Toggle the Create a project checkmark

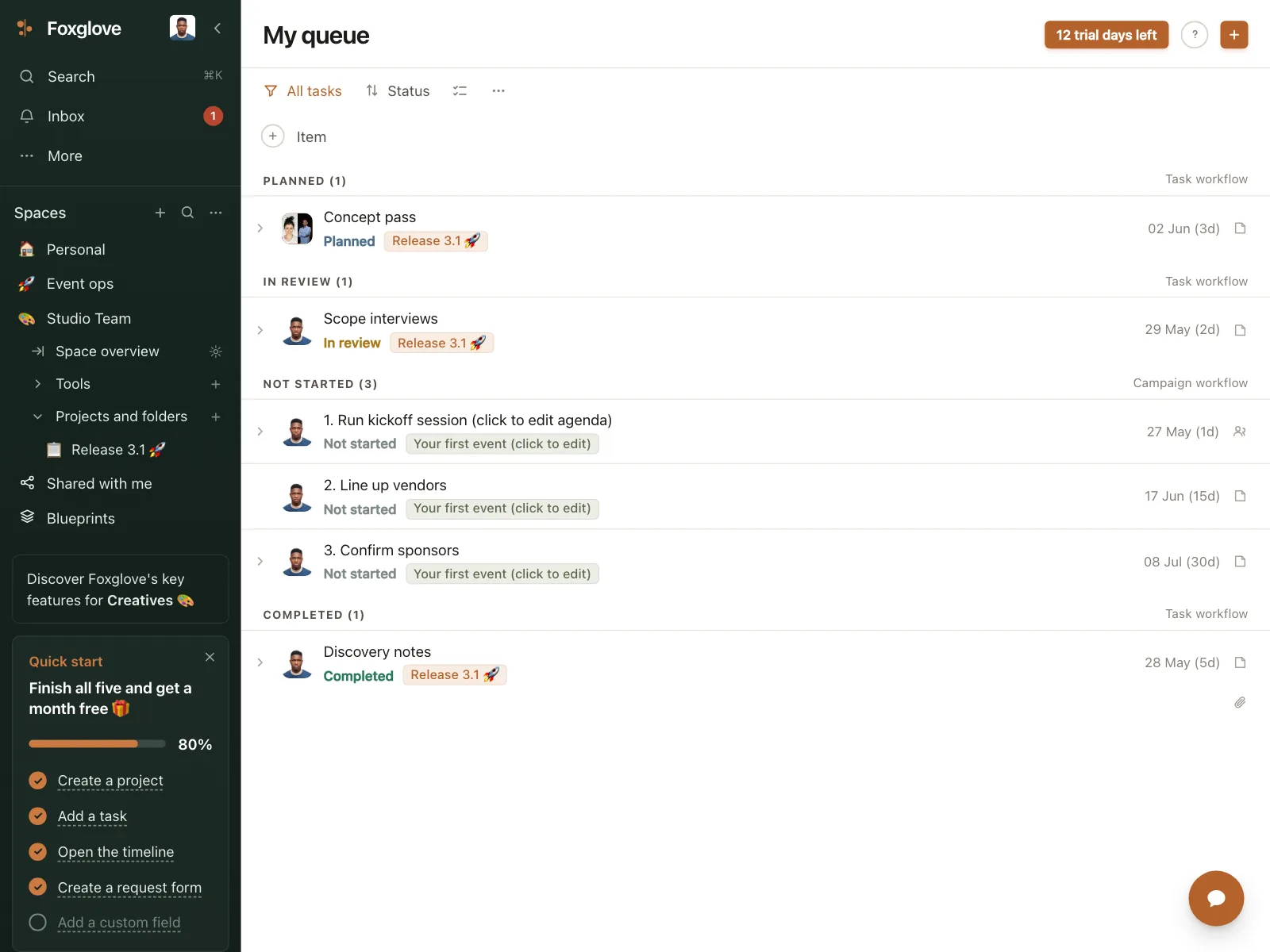pyautogui.click(x=37, y=781)
